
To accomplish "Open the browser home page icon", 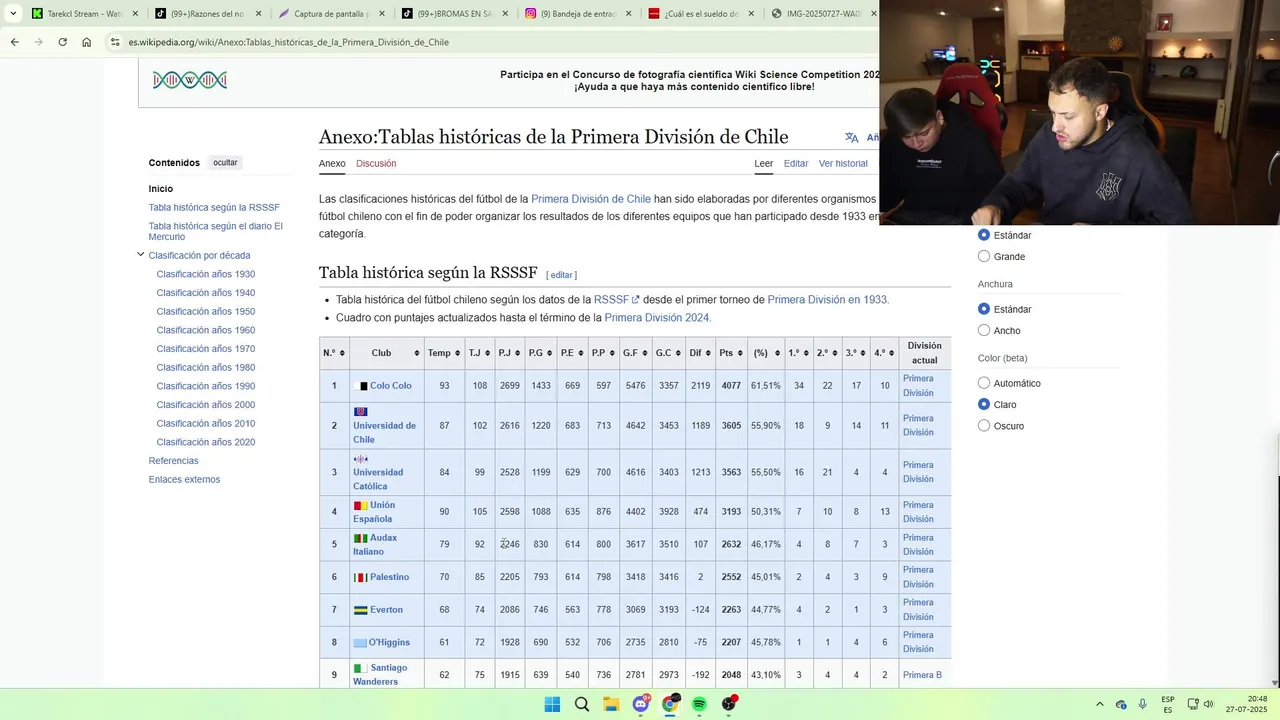I will tap(86, 42).
